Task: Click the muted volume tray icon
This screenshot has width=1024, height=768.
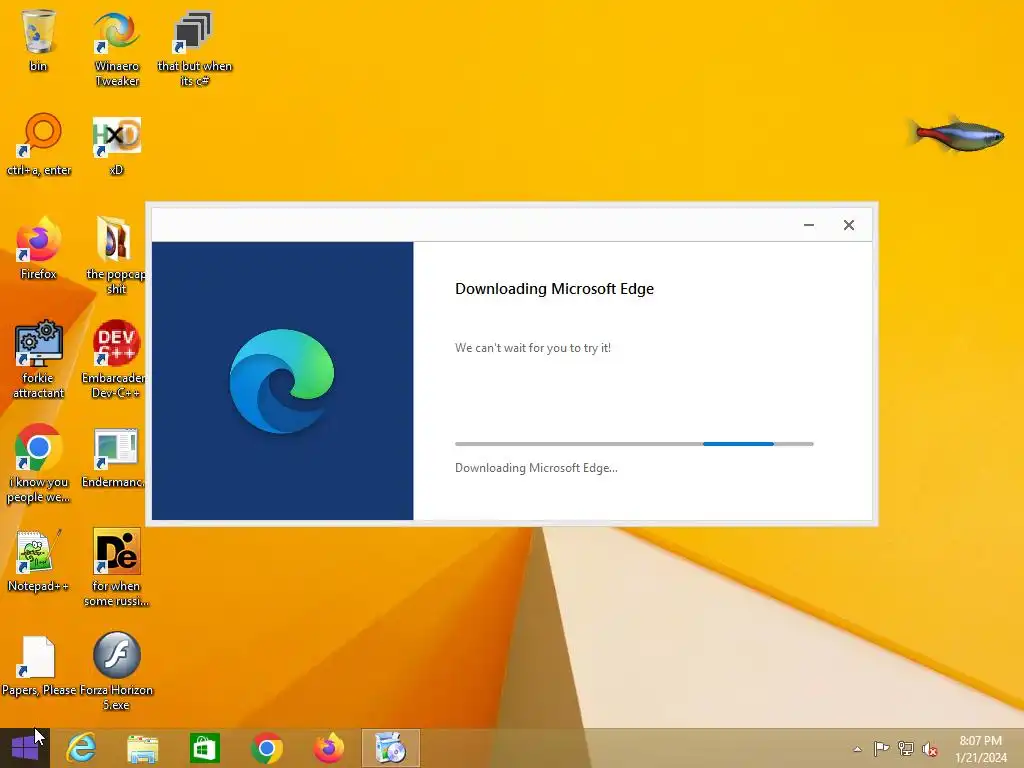Action: [930, 749]
